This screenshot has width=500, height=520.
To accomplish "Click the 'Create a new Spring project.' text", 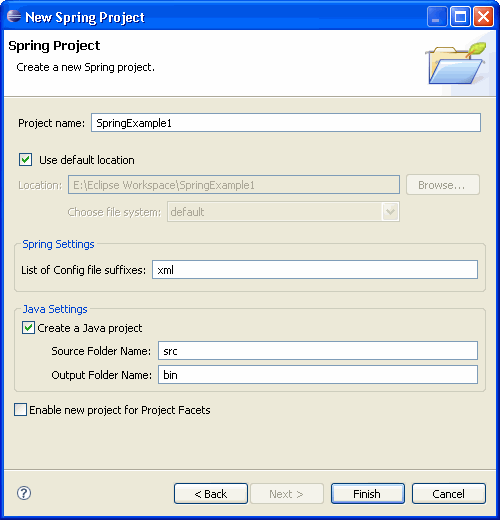I will point(86,67).
